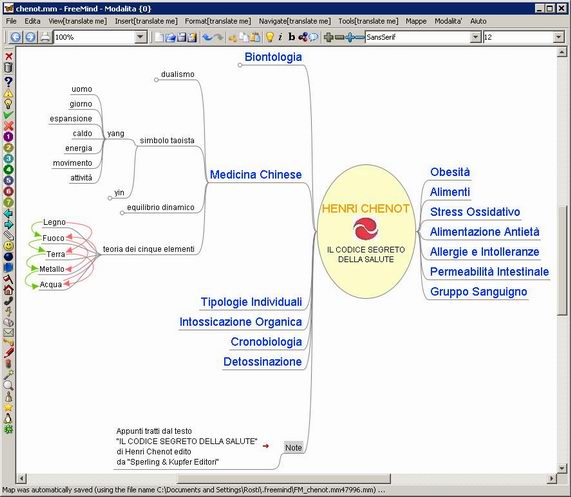The height and width of the screenshot is (497, 571).
Task: Open the Edita menu
Action: (32, 21)
